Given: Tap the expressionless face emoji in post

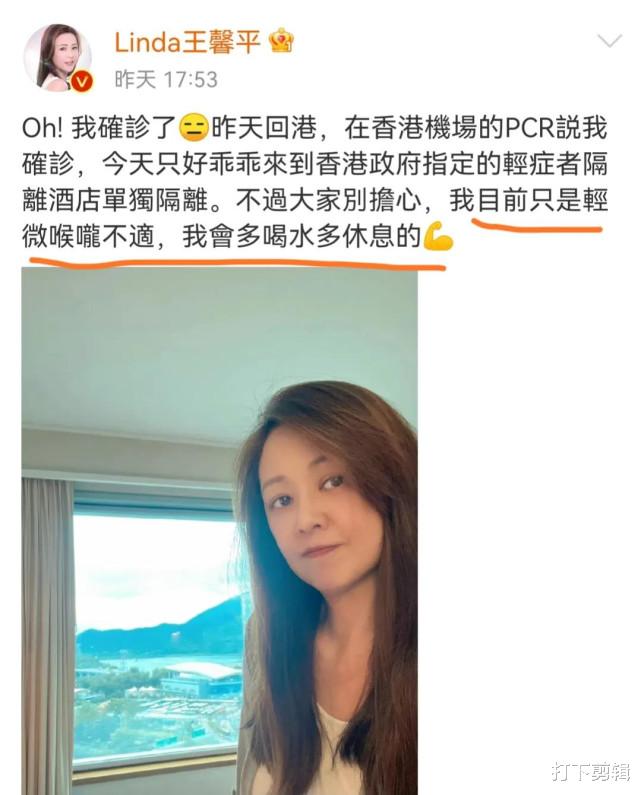Looking at the screenshot, I should pos(194,129).
